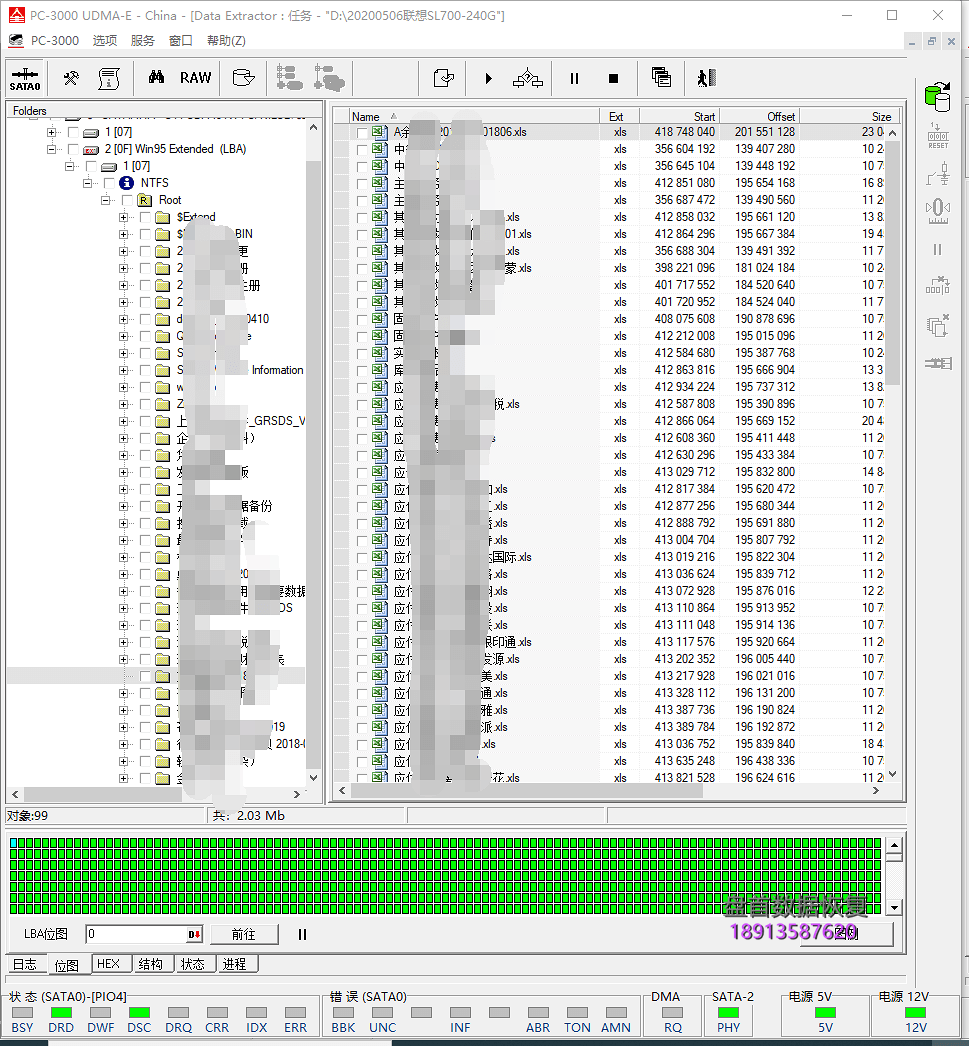The width and height of the screenshot is (969, 1046).
Task: Expand the folder ending in Information
Action: pos(123,370)
